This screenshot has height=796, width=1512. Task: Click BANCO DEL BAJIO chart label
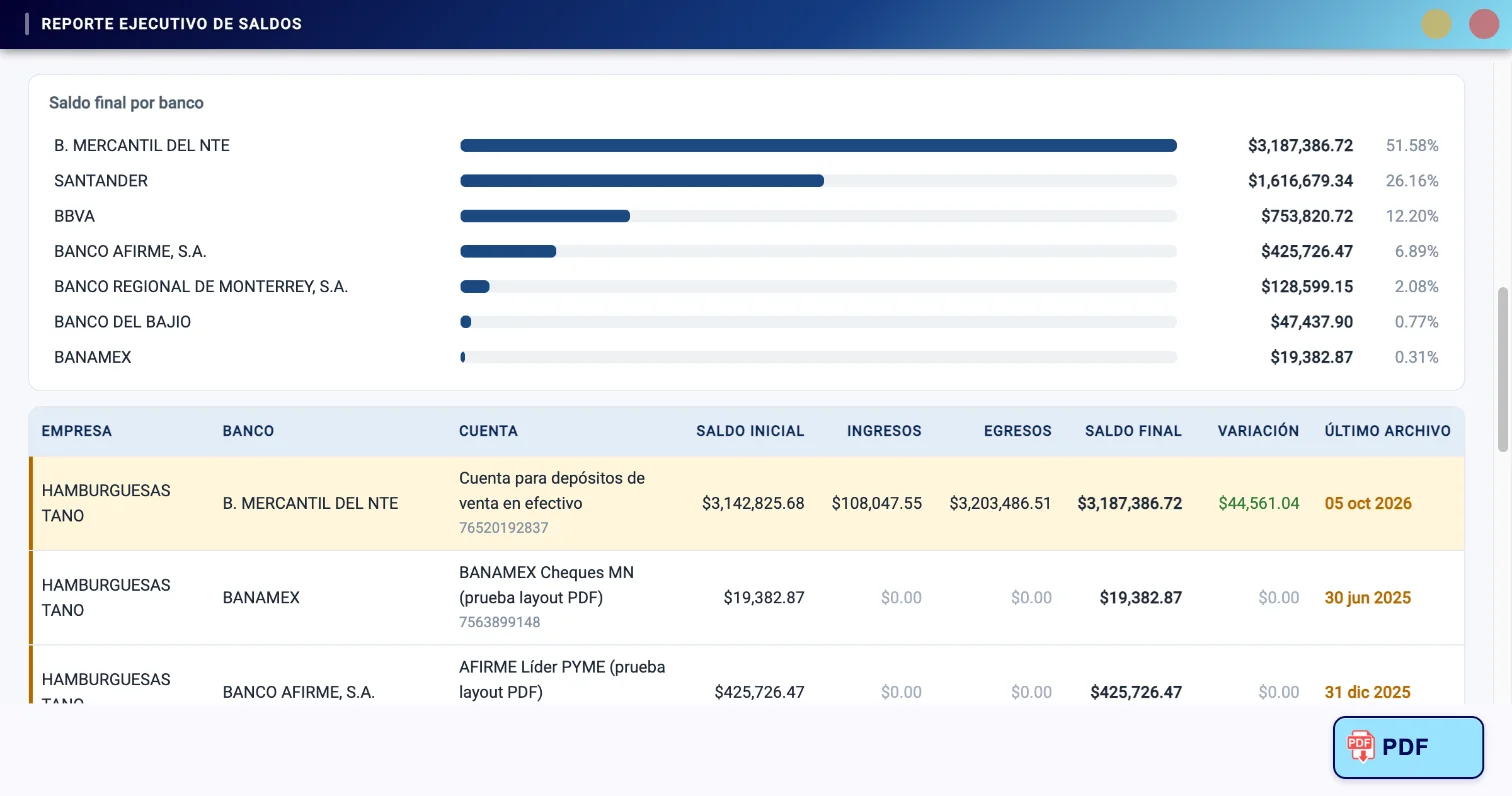(x=122, y=322)
